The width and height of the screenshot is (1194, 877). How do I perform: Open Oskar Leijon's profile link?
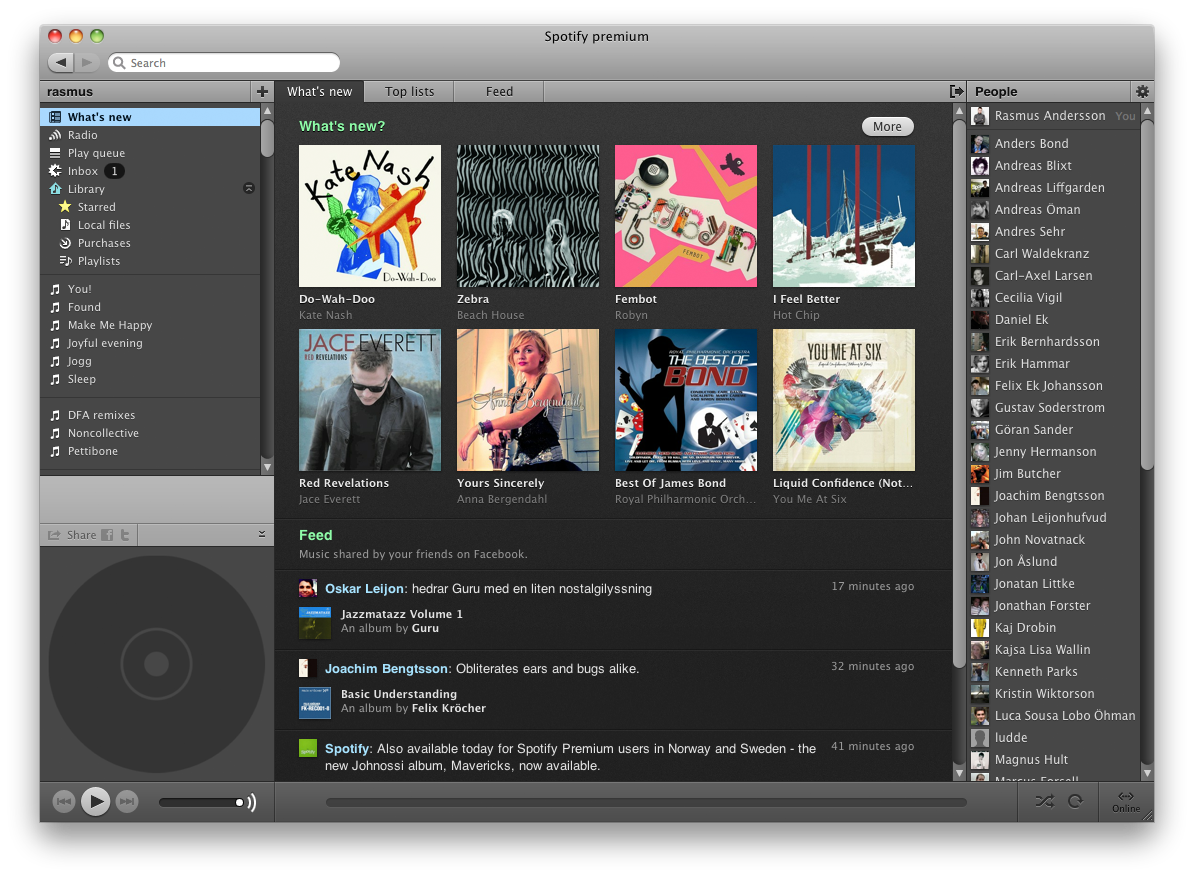click(x=364, y=588)
